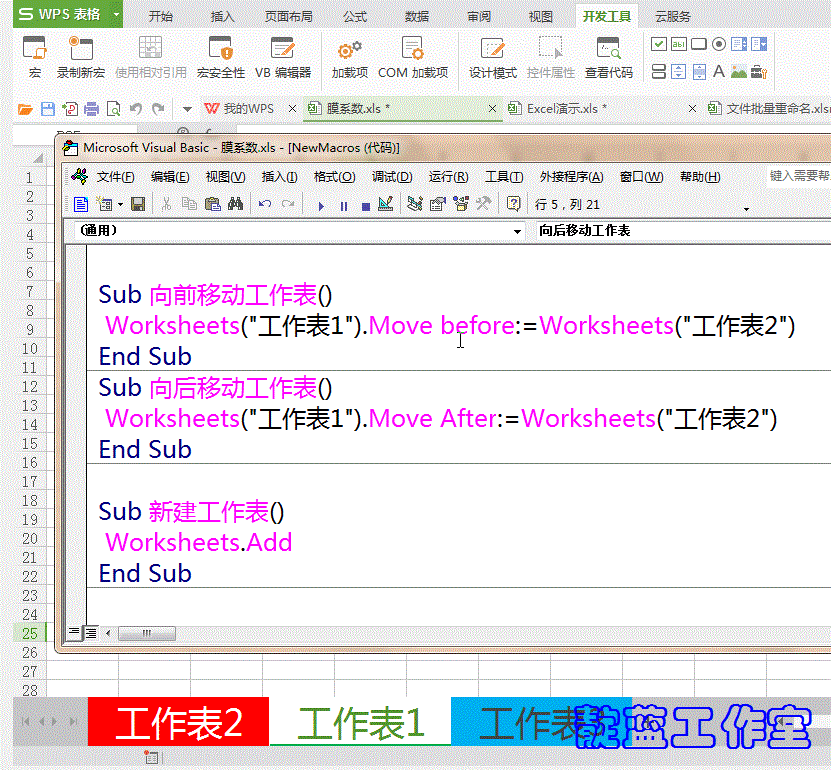
Task: Open the 调试 menu in VBA editor
Action: click(390, 176)
